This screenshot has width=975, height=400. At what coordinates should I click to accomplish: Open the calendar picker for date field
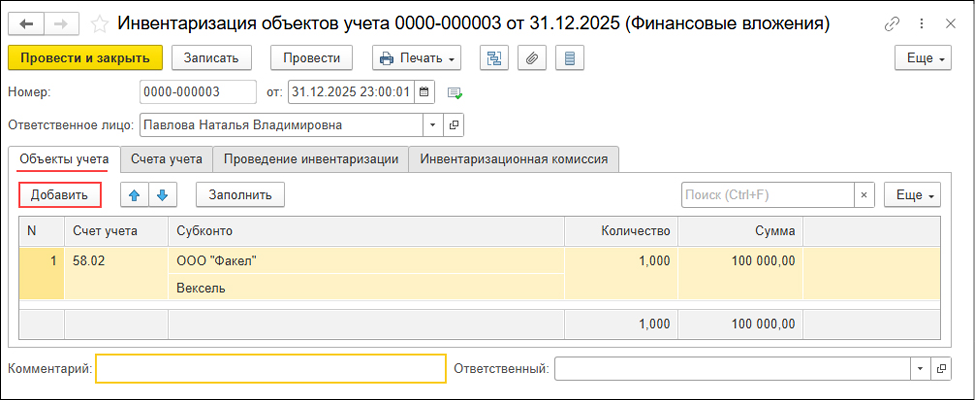pos(425,93)
